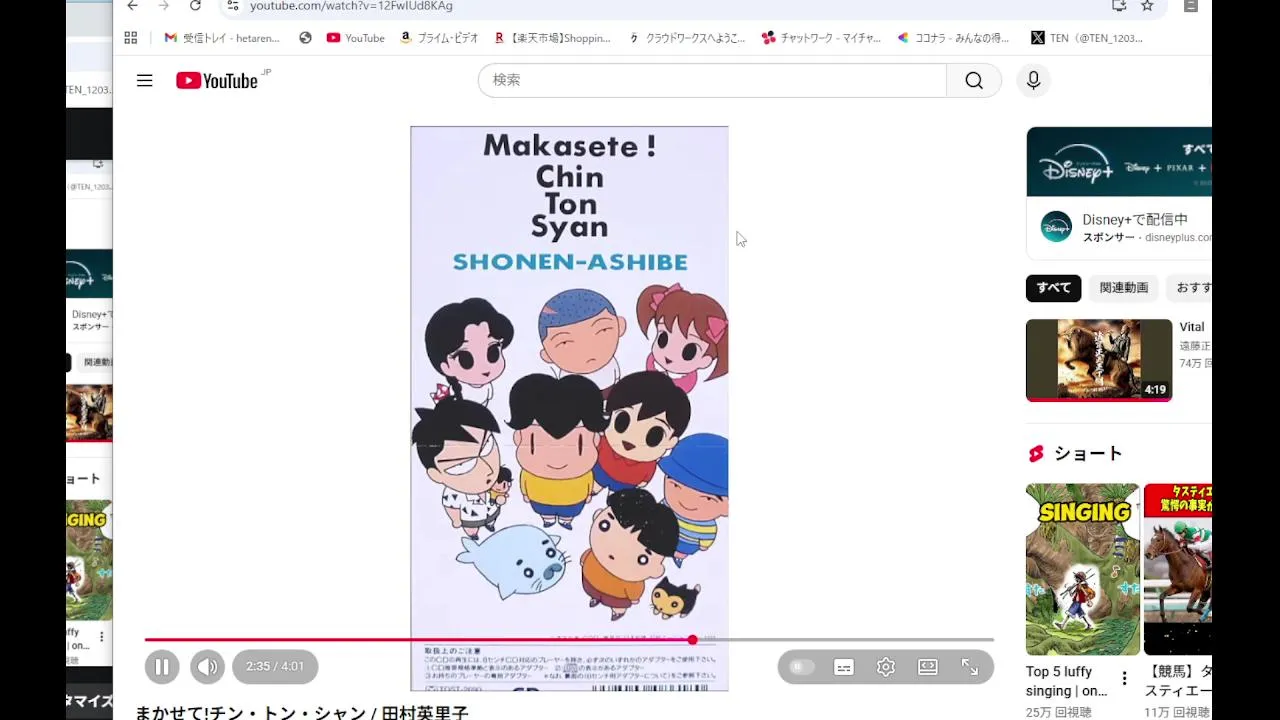
Task: Click Disney+で配信中 ad title
Action: (1135, 219)
